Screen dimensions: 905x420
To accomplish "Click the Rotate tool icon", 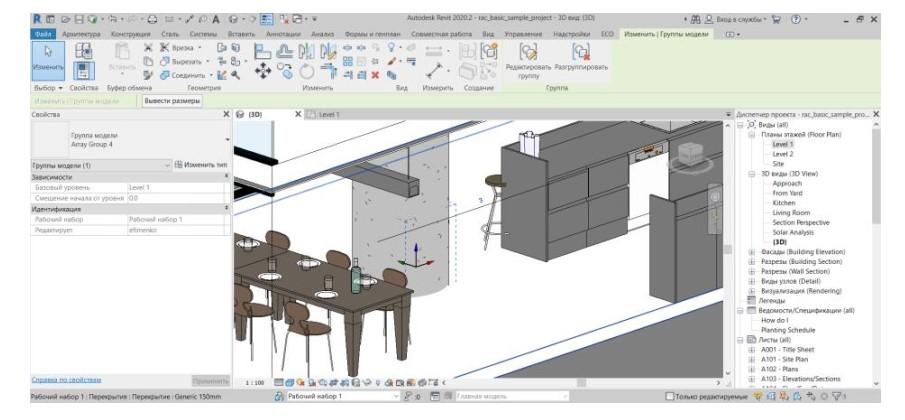I will click(x=307, y=72).
